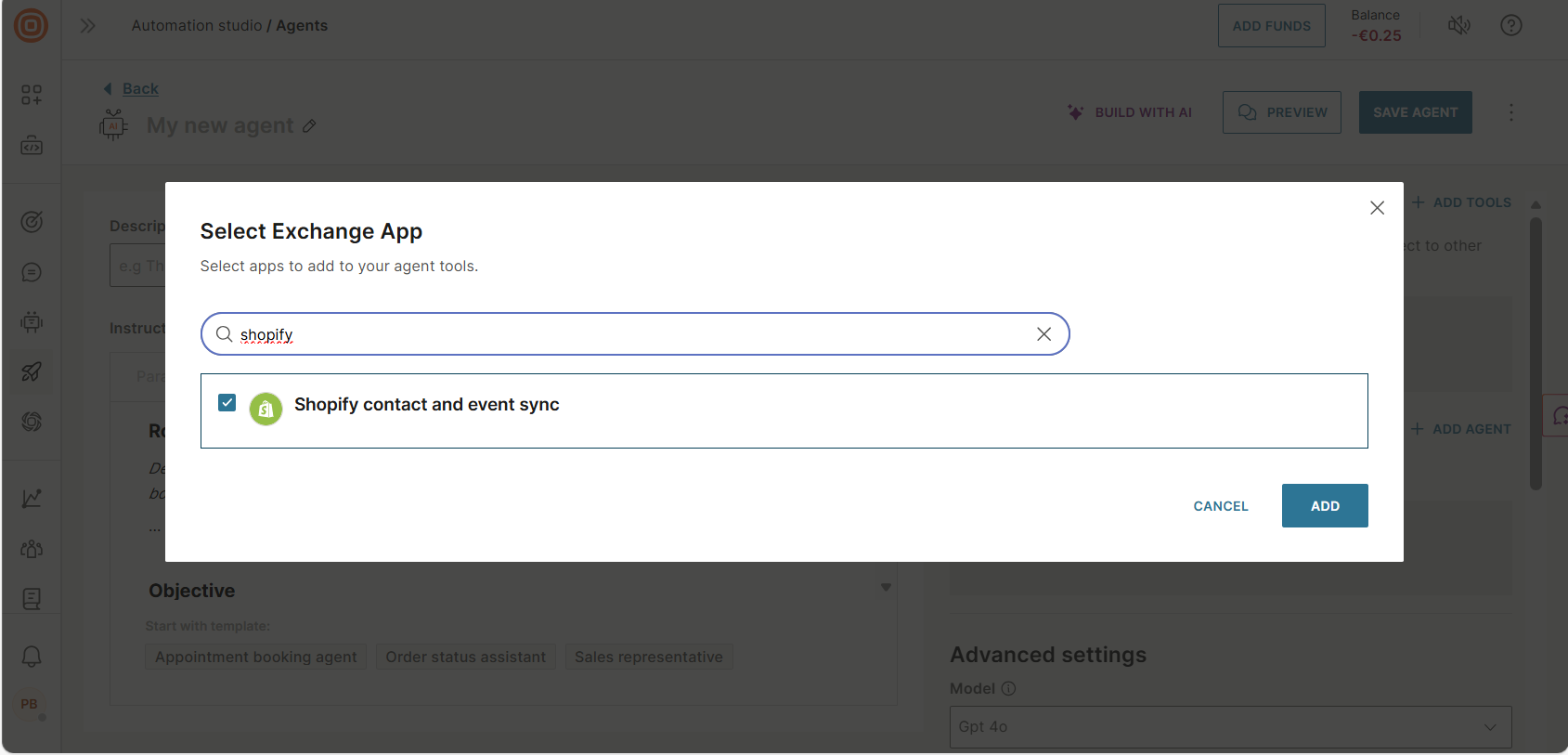Click the Shopify app logo icon

coord(266,409)
